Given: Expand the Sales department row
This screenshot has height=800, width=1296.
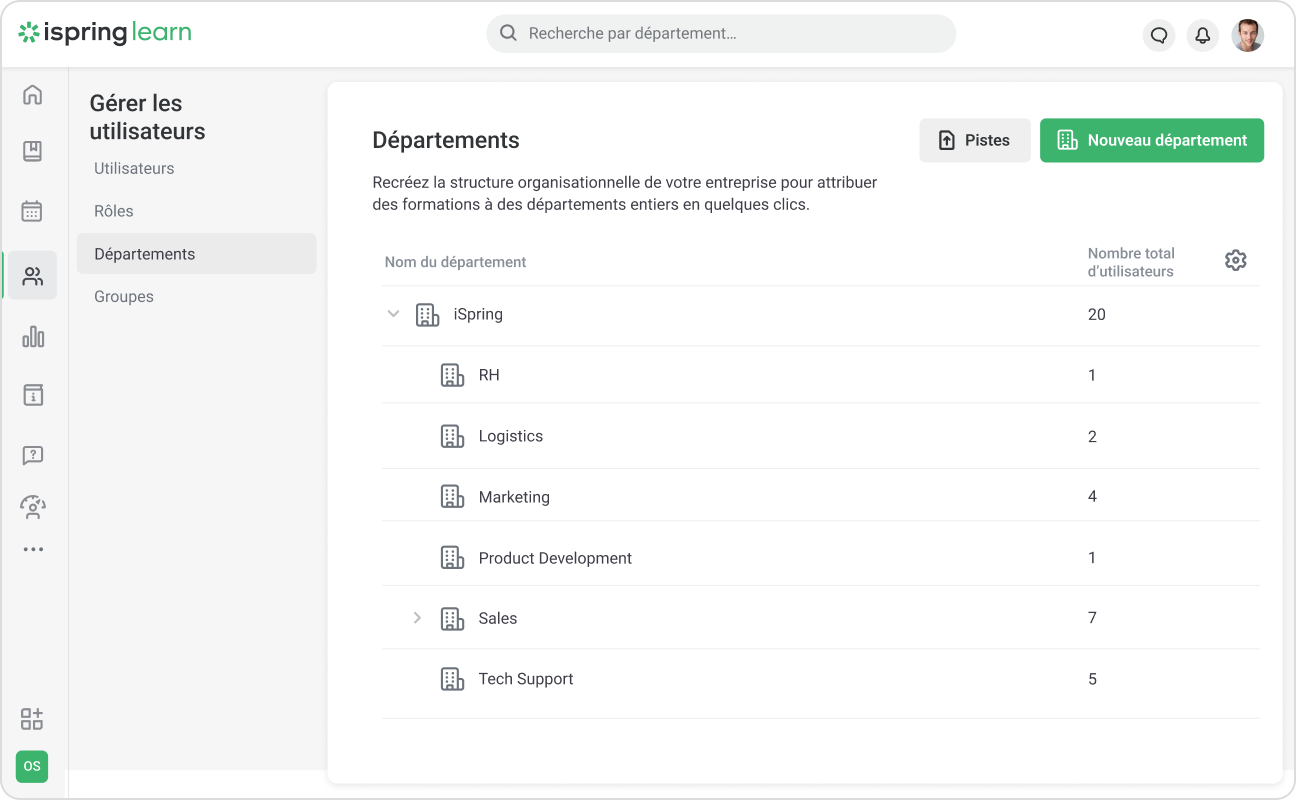Looking at the screenshot, I should coord(418,618).
